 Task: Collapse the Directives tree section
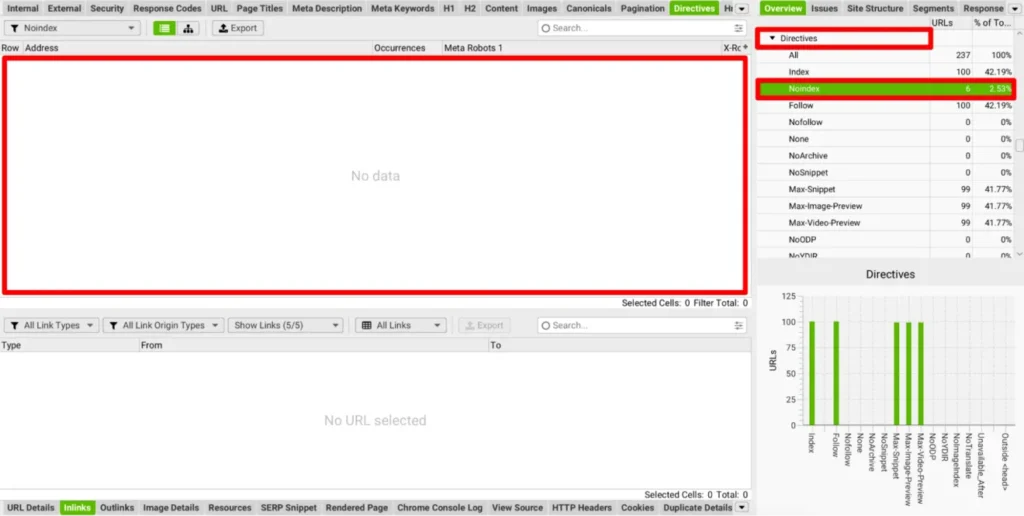pos(772,38)
